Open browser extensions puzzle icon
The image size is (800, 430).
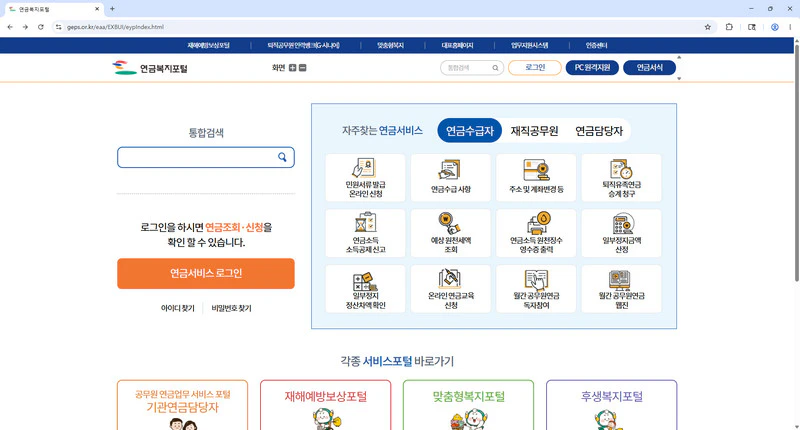click(x=729, y=27)
